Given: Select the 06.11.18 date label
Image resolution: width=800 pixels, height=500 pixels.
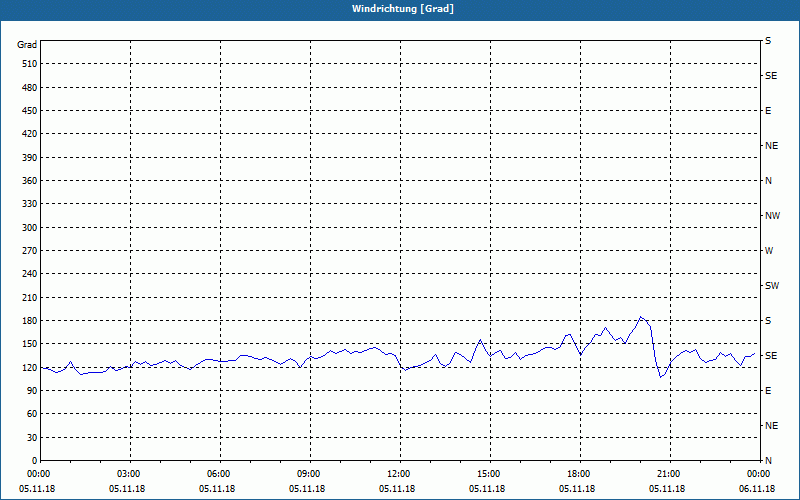Looking at the screenshot, I should point(756,489).
